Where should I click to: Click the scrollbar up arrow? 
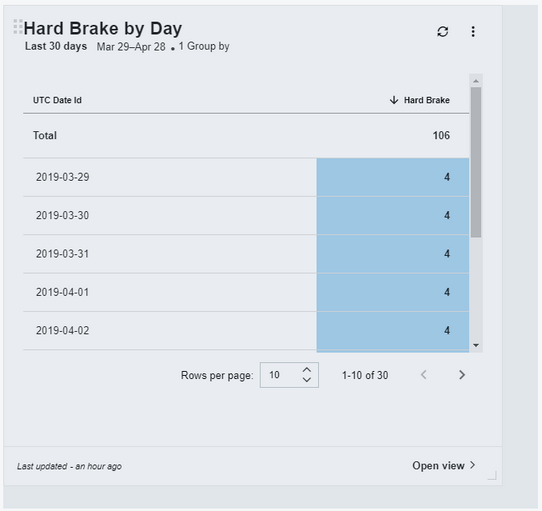coord(476,81)
